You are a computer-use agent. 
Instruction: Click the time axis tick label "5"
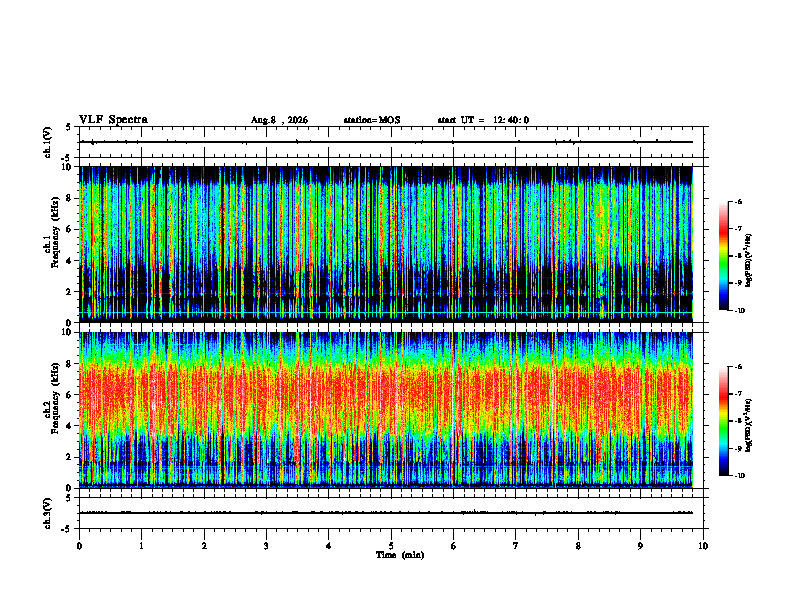[391, 546]
